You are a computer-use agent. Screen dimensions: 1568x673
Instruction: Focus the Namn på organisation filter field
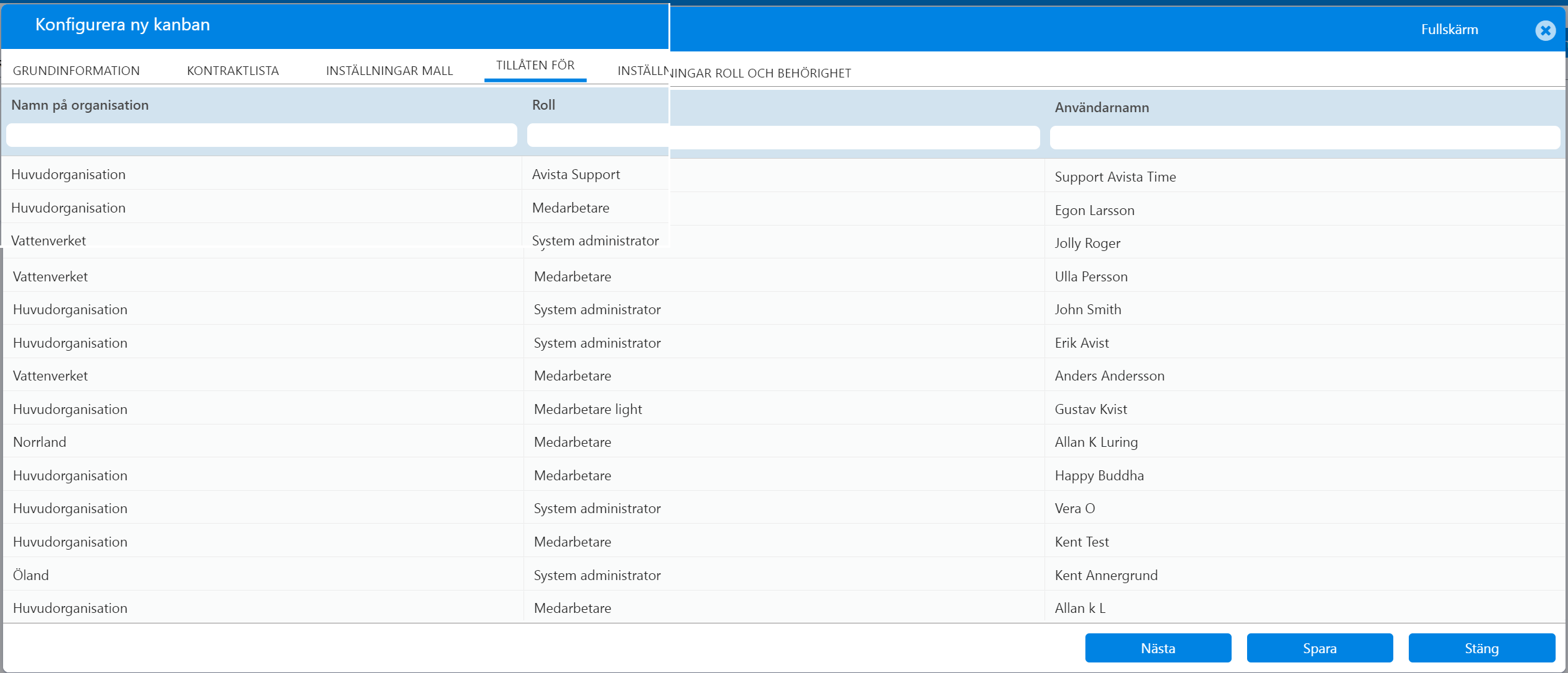pyautogui.click(x=261, y=135)
